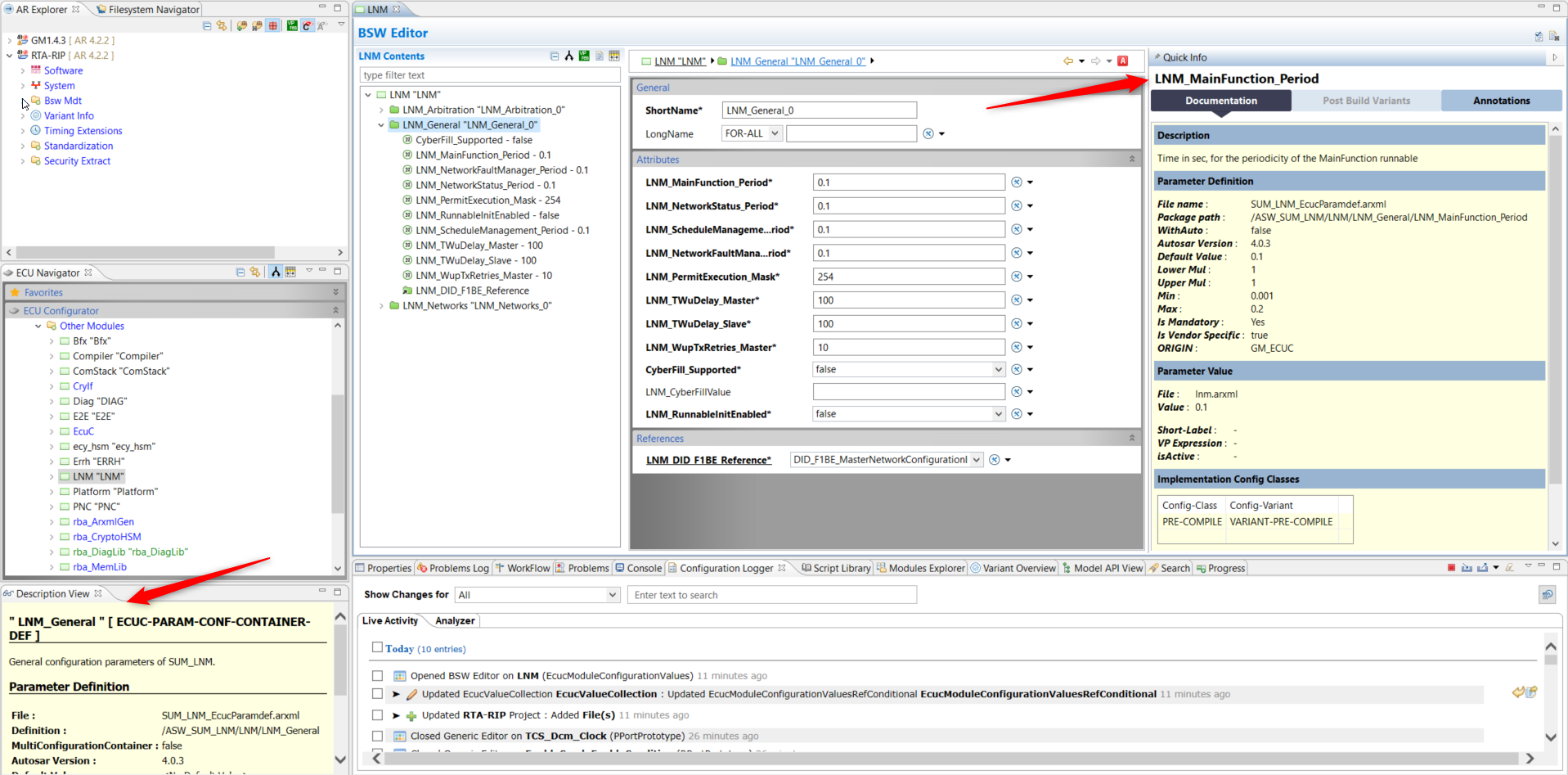1568x775 pixels.
Task: Select rba_CryptoHSM in ECU Navigator
Action: (106, 537)
